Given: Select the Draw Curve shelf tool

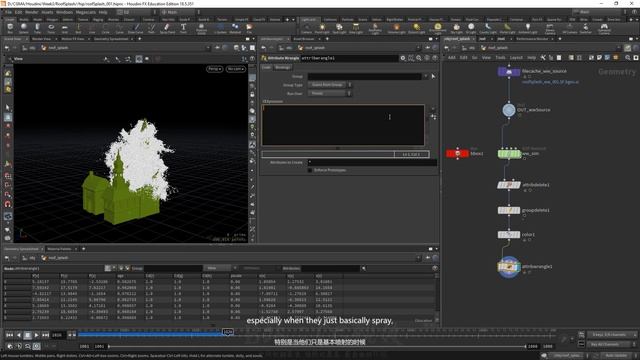Looking at the screenshot, I should pyautogui.click(x=136, y=28).
